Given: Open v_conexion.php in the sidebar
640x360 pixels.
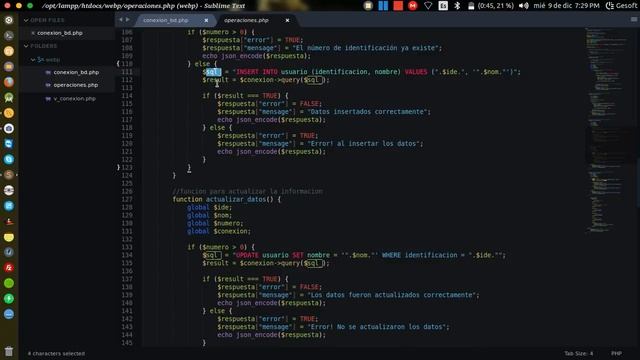Looking at the screenshot, I should (75, 99).
